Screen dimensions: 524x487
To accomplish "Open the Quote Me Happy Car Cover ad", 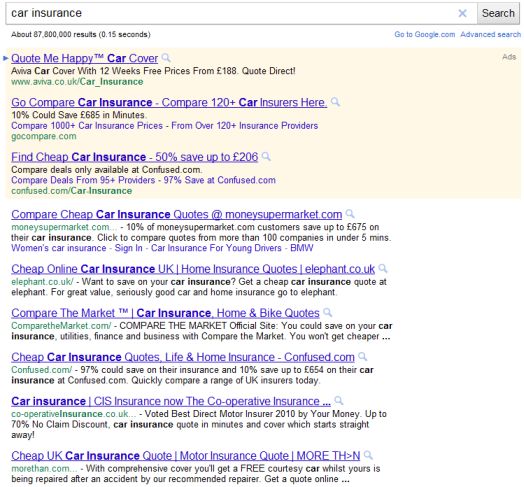I will (85, 58).
